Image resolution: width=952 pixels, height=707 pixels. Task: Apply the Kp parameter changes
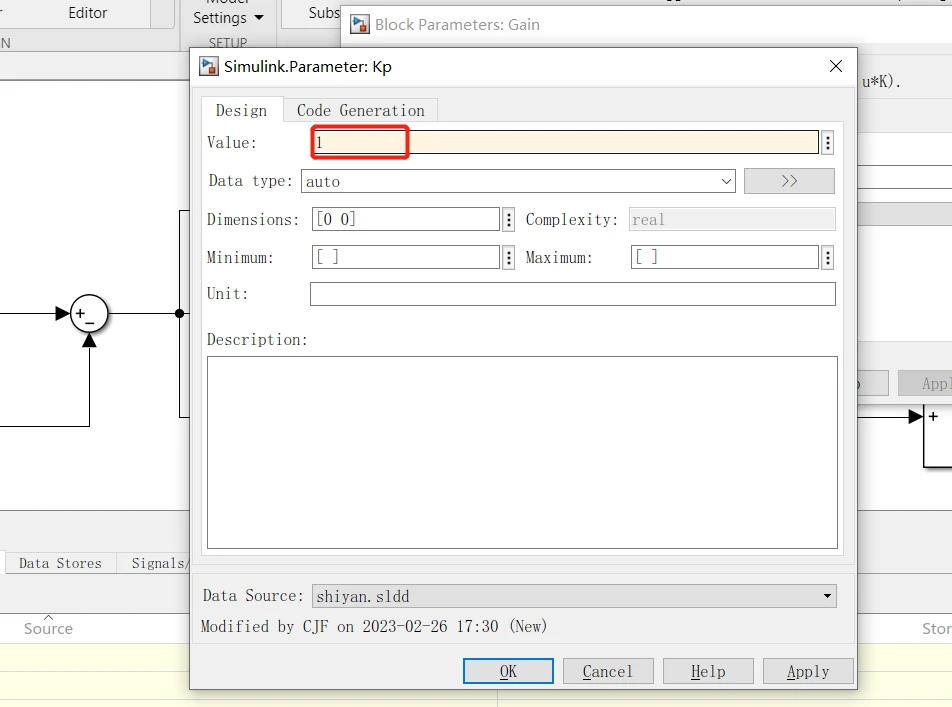pyautogui.click(x=808, y=671)
